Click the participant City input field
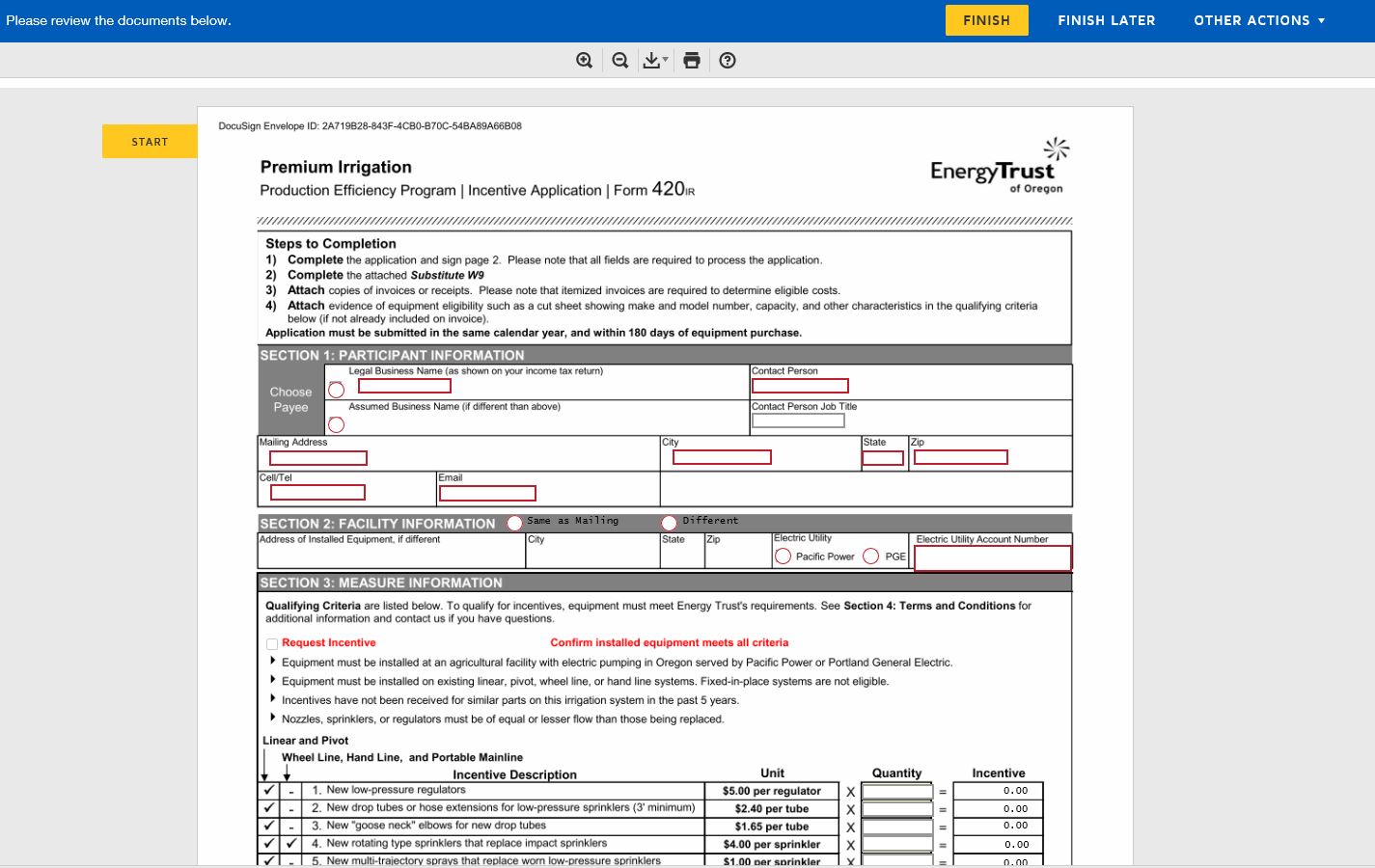The image size is (1375, 868). point(722,457)
